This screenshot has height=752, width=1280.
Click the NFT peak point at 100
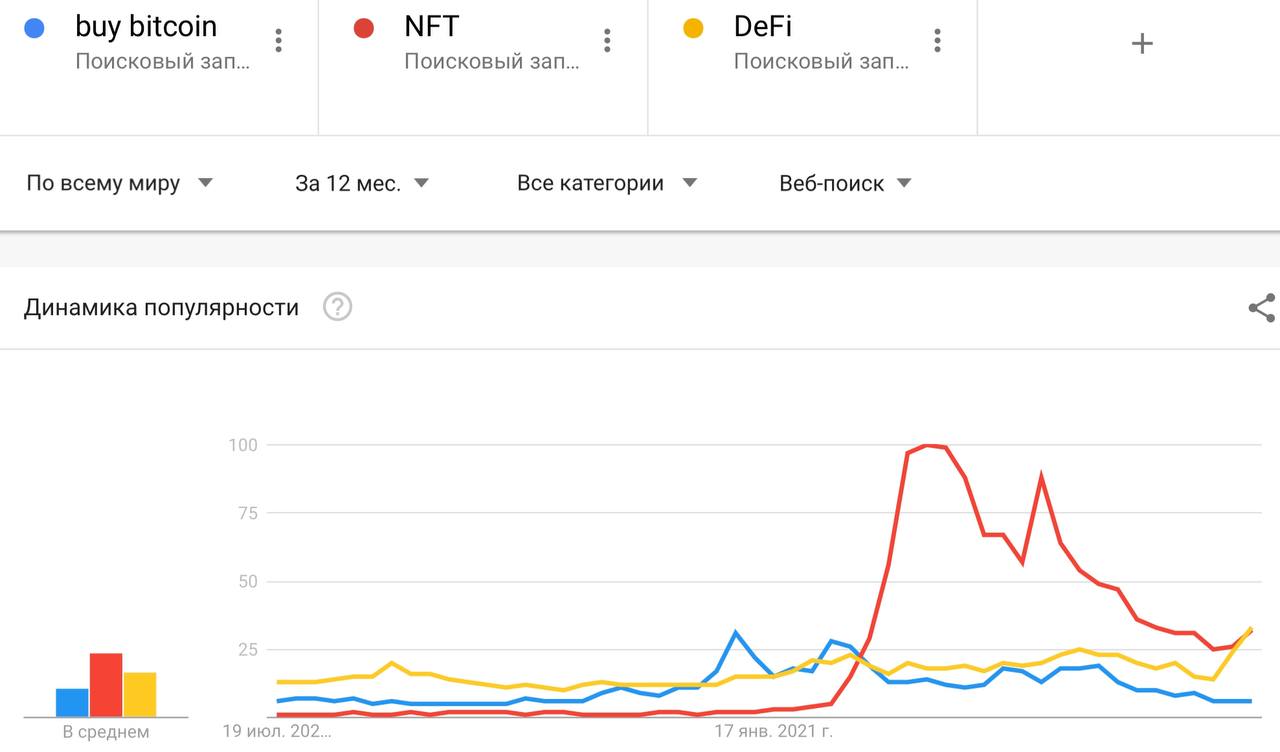point(929,445)
